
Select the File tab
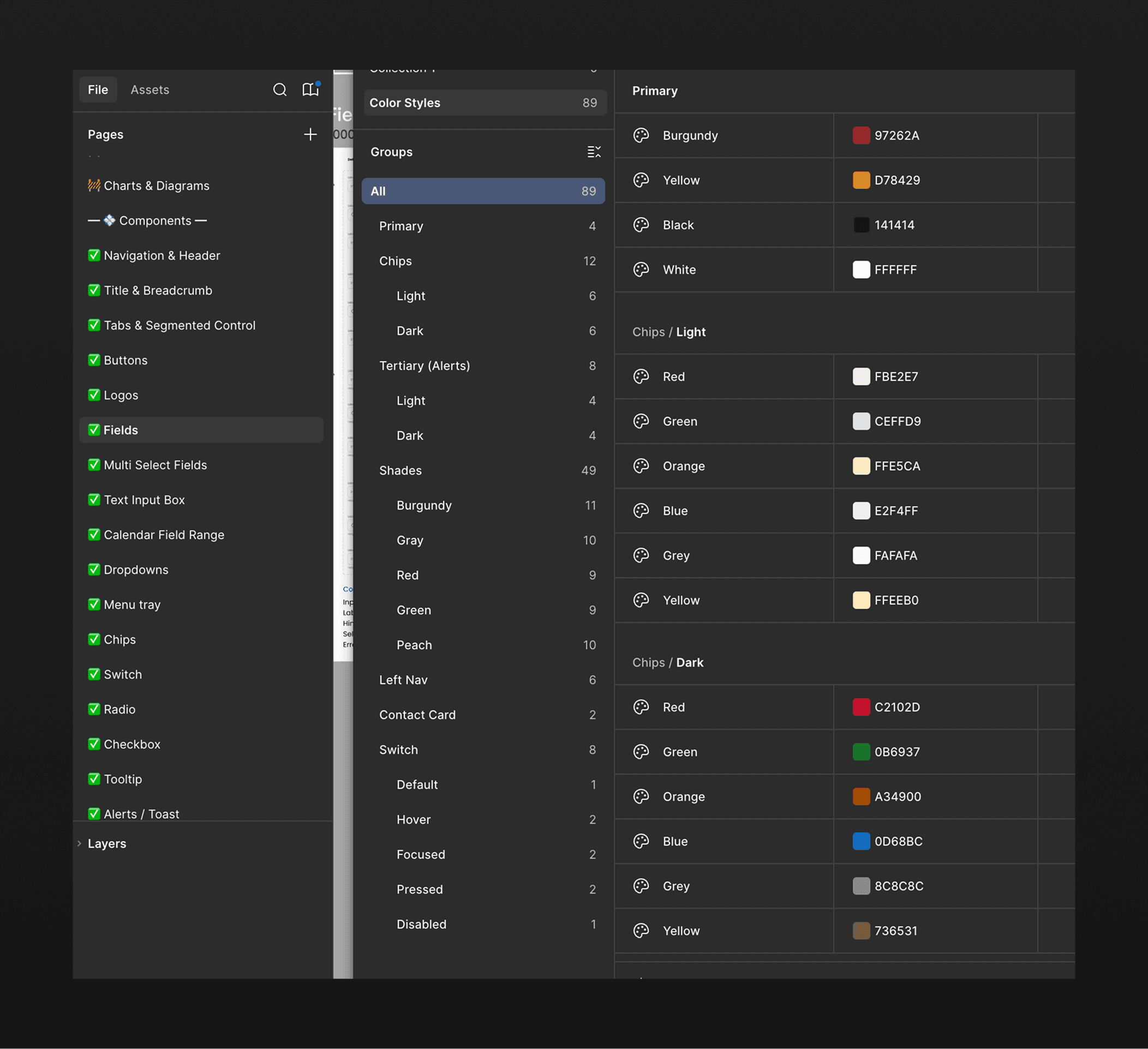(98, 90)
